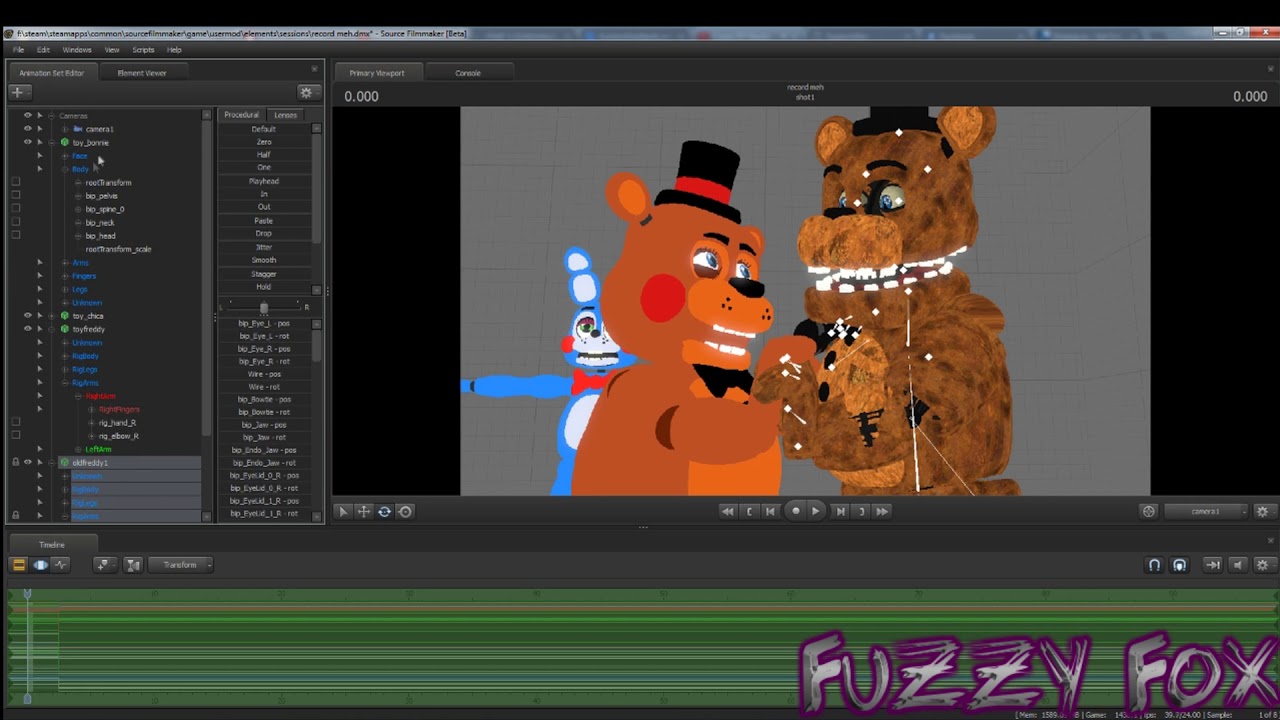Image resolution: width=1280 pixels, height=720 pixels.
Task: Select the viewport screen-space circle tool
Action: 405,511
